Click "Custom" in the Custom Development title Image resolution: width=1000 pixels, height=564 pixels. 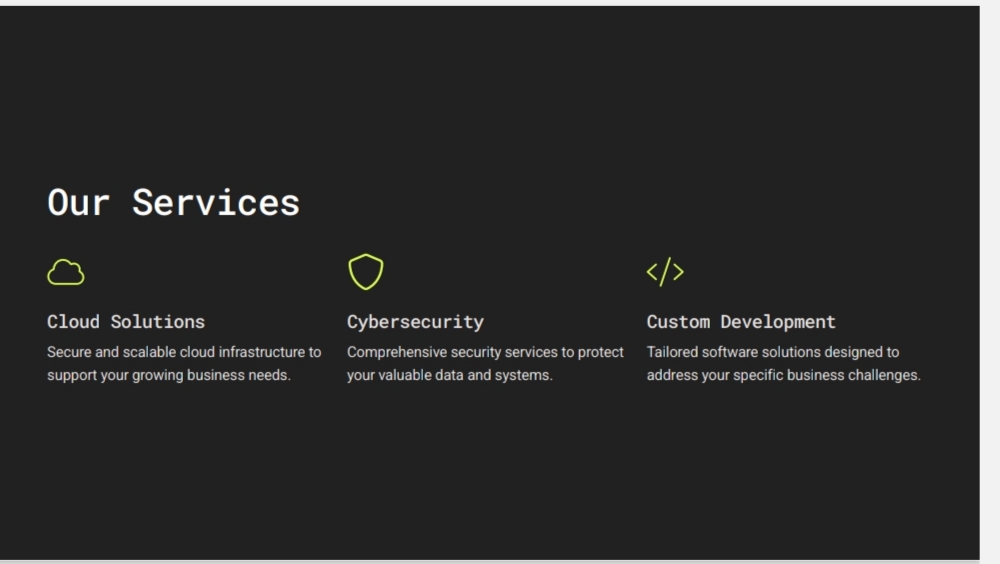678,322
